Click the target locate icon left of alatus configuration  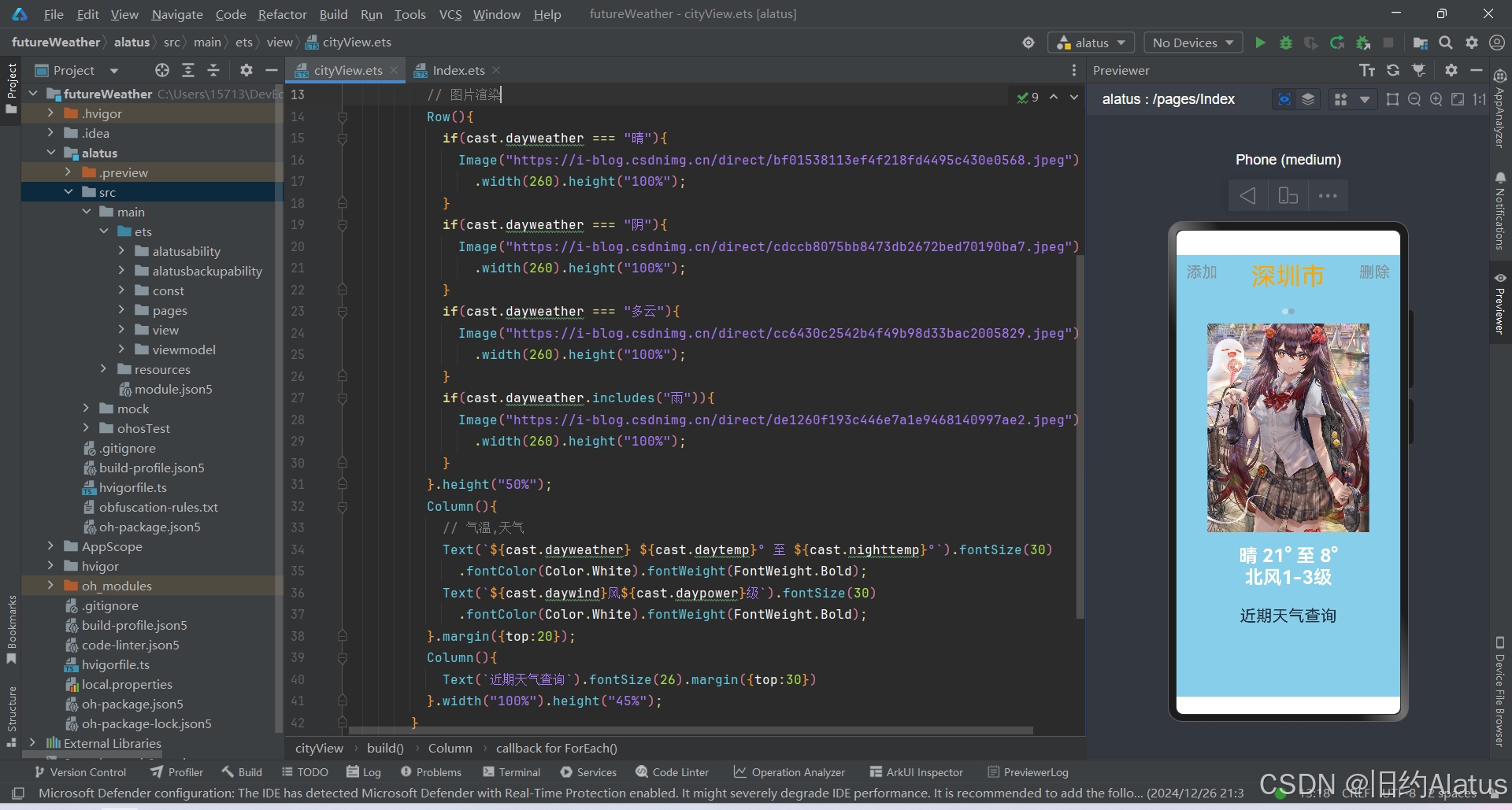point(1028,43)
